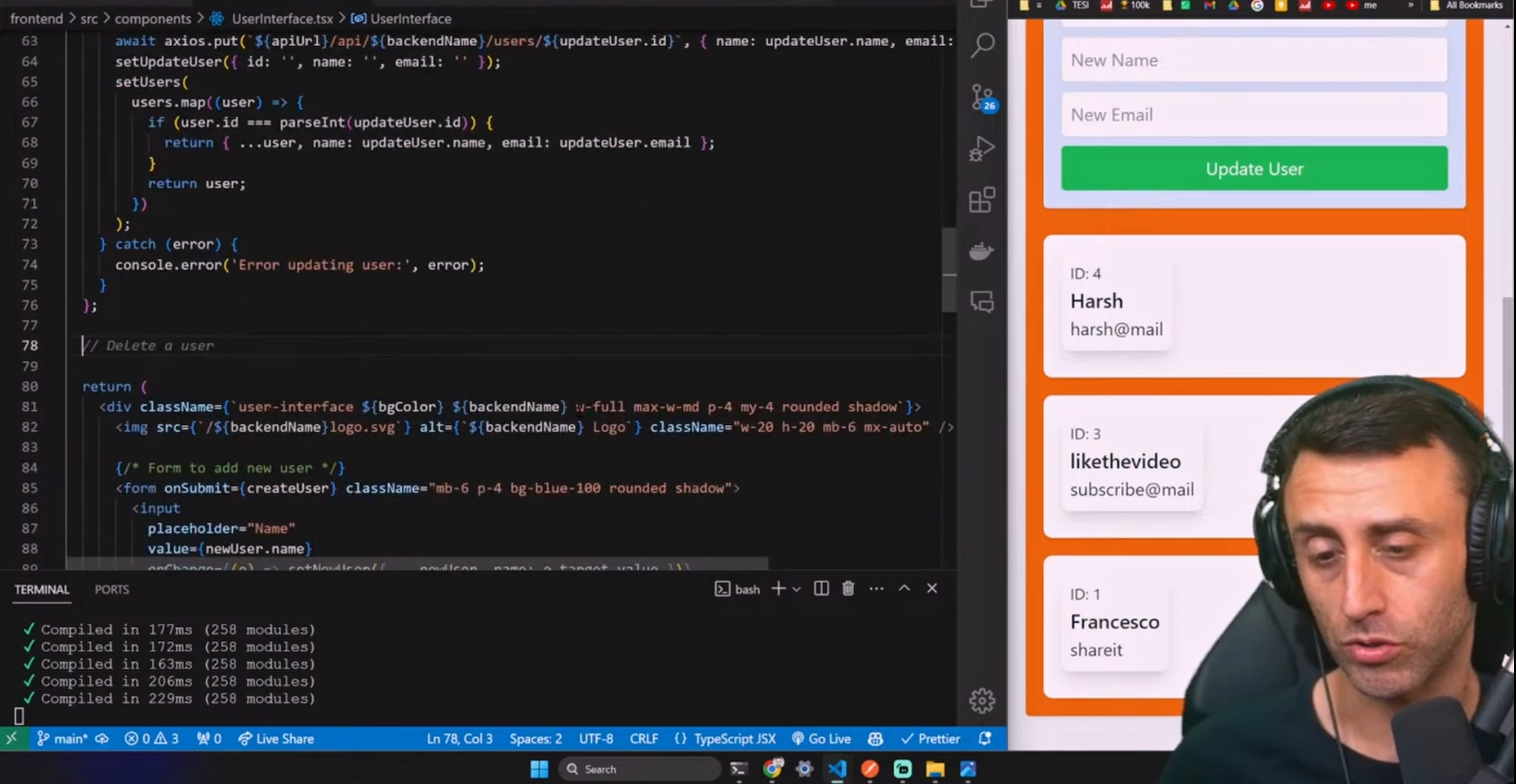Open Source Control showing 26 pending changes
Screen dimensions: 1516x784
pyautogui.click(x=982, y=97)
